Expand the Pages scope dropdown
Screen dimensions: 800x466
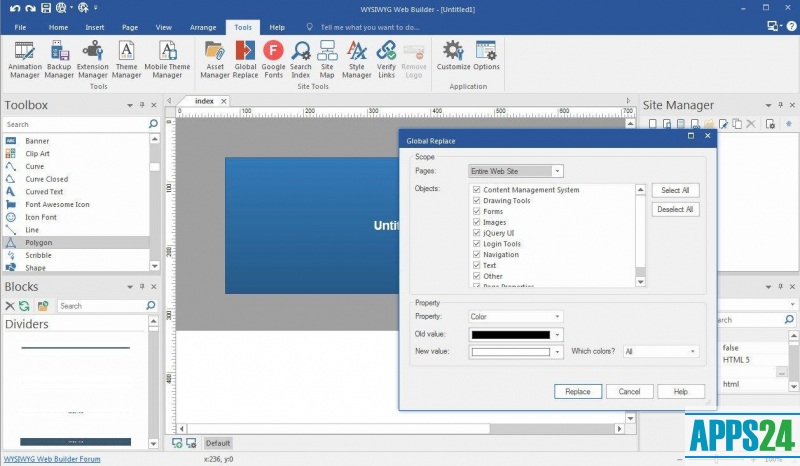pyautogui.click(x=516, y=171)
